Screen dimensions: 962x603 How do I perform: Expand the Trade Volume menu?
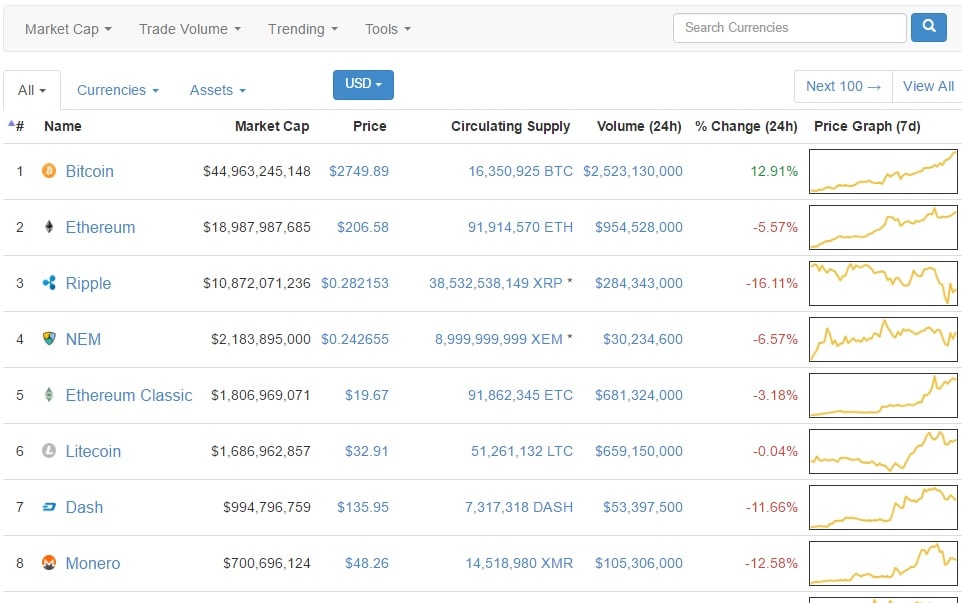[x=190, y=29]
